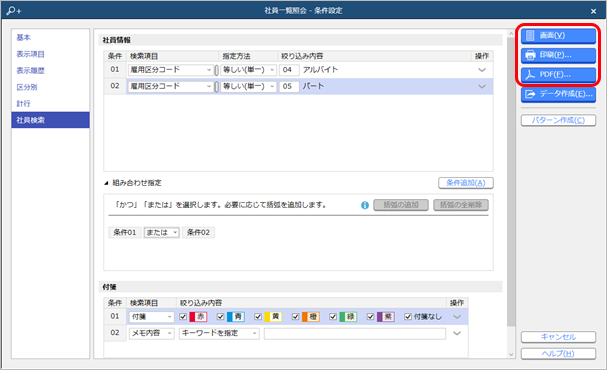
Task: Click the red 赤 color swatch
Action: [198, 317]
